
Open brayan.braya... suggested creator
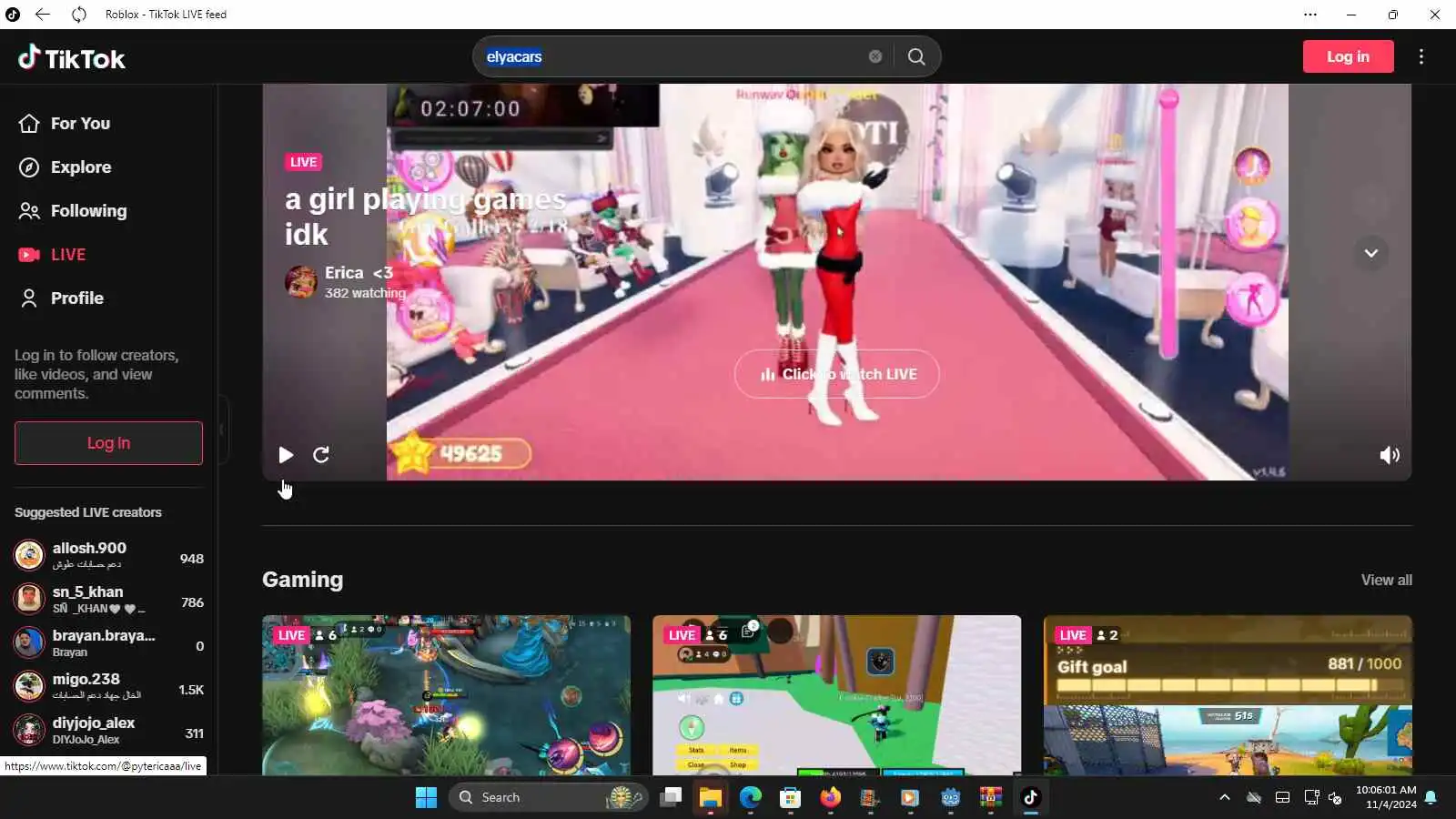point(108,642)
